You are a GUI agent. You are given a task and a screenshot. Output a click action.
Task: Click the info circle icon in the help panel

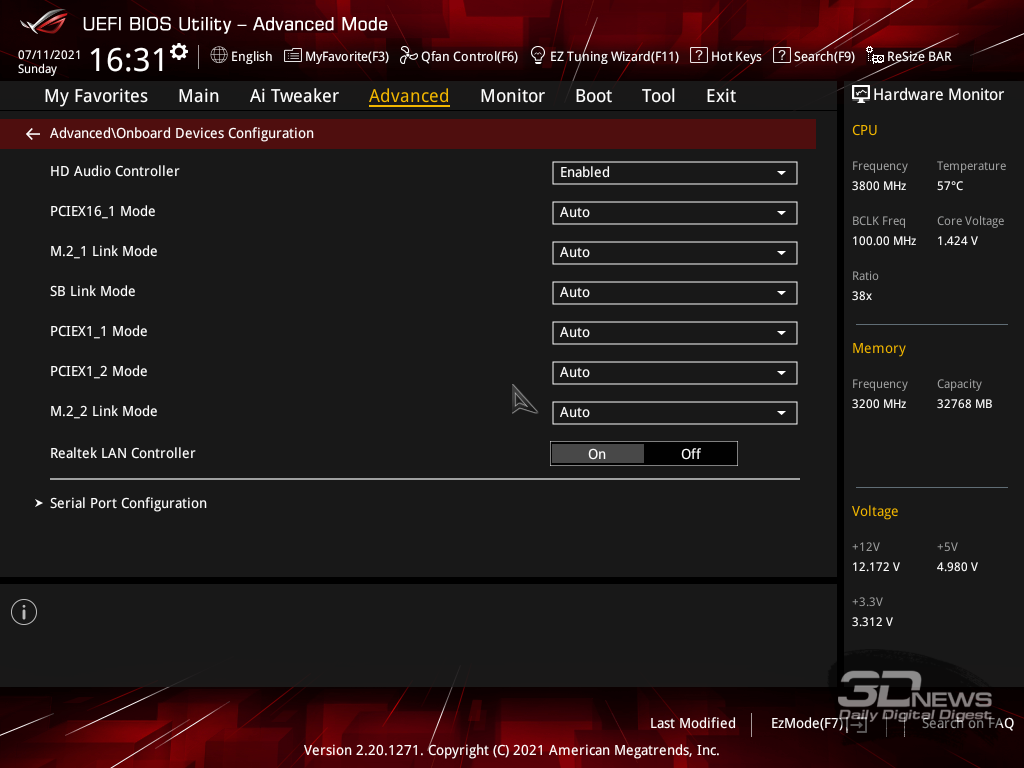tap(24, 612)
